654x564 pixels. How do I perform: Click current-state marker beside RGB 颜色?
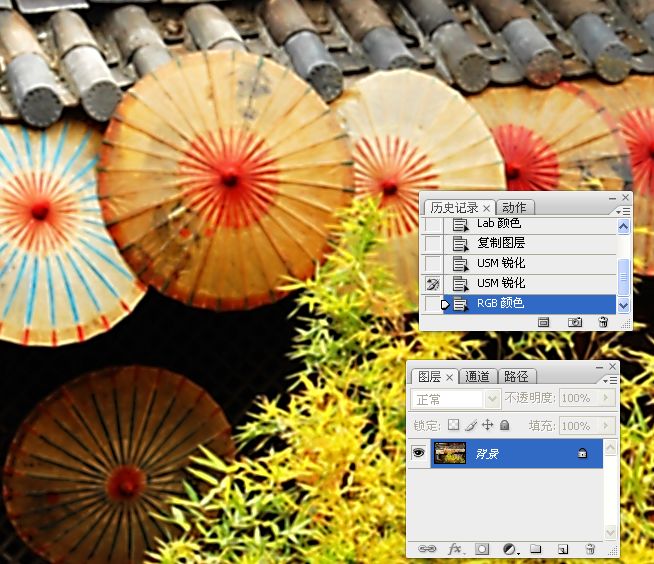pos(445,305)
